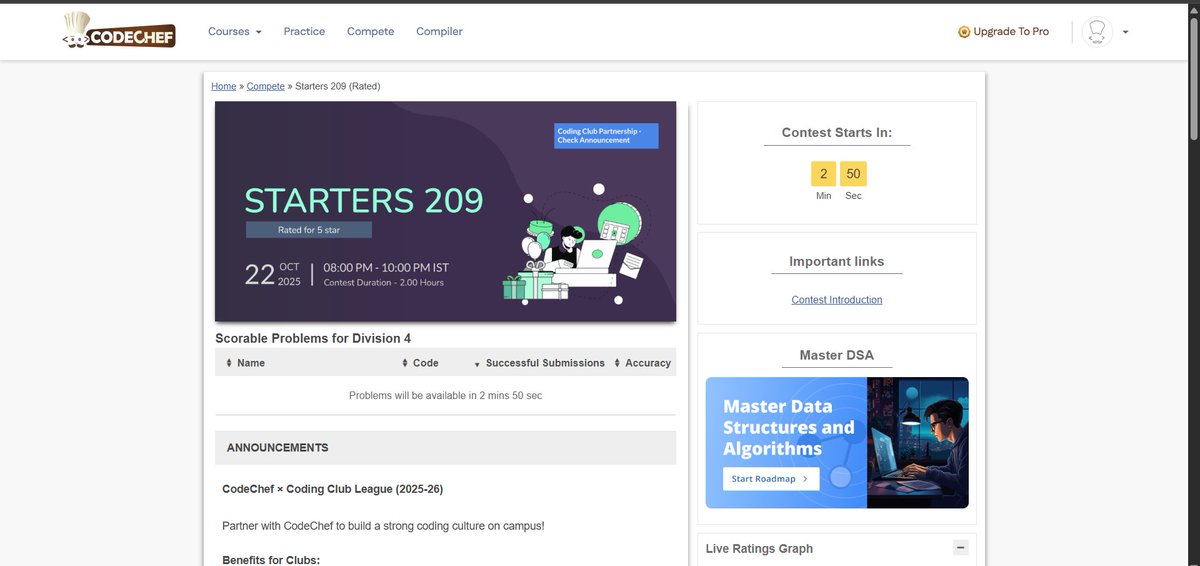
Task: Click the 'Benefits for Clubs:' text
Action: pyautogui.click(x=271, y=560)
